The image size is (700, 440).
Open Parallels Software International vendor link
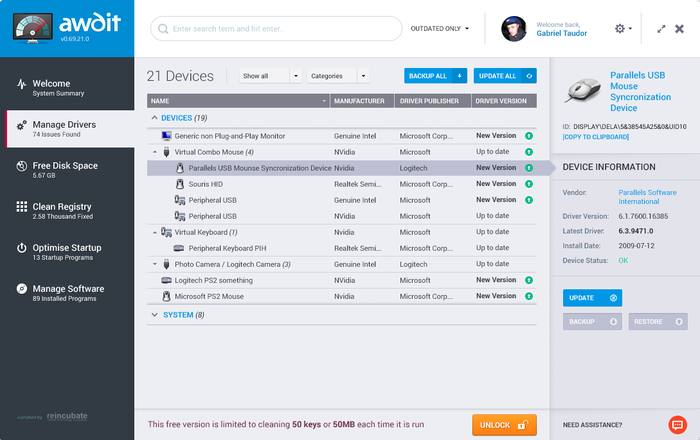[647, 197]
